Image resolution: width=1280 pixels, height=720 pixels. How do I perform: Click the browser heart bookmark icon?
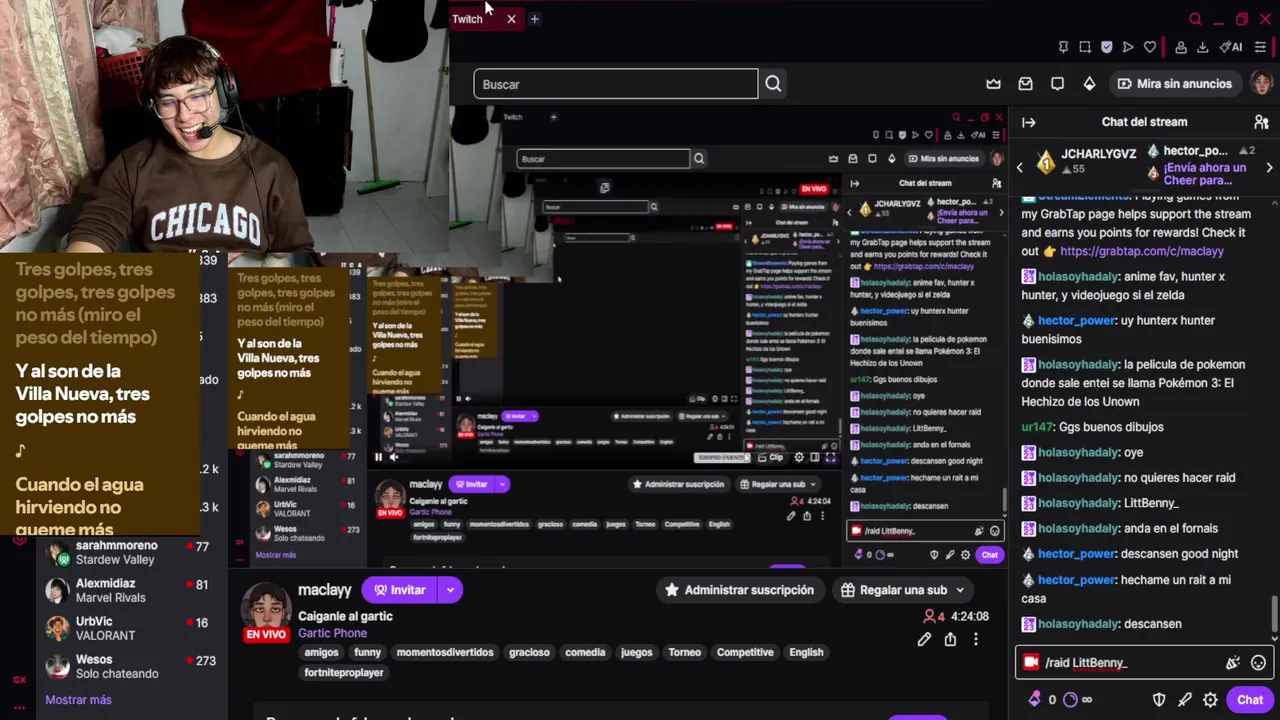pyautogui.click(x=1150, y=47)
